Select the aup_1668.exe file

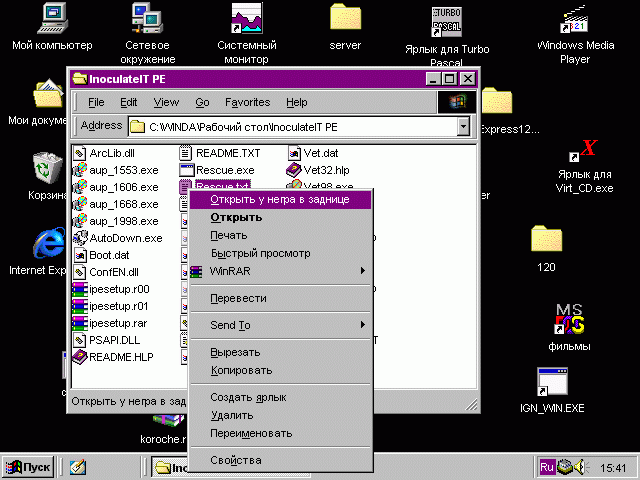[116, 204]
